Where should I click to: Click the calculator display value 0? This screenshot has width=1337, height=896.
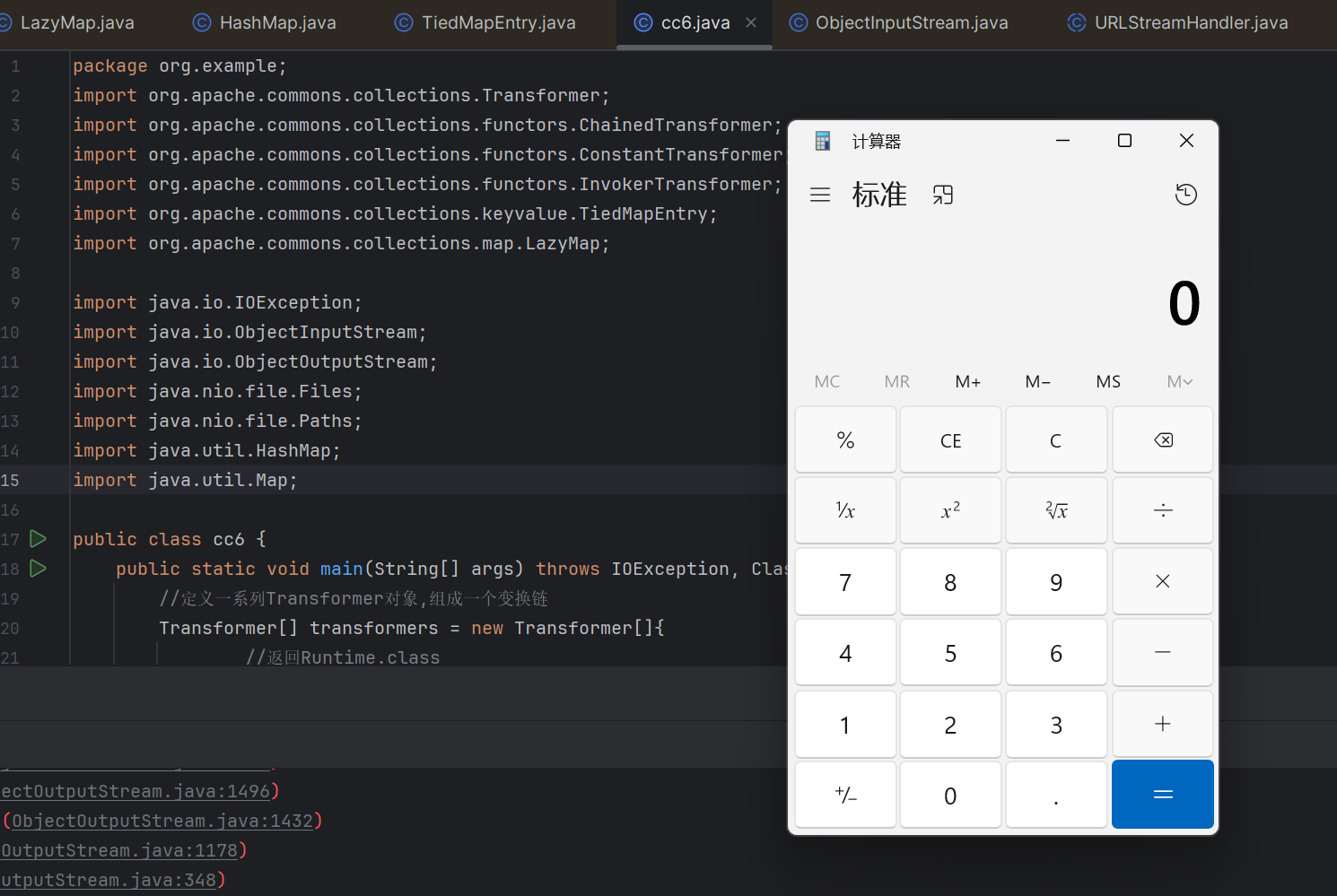click(x=1184, y=303)
